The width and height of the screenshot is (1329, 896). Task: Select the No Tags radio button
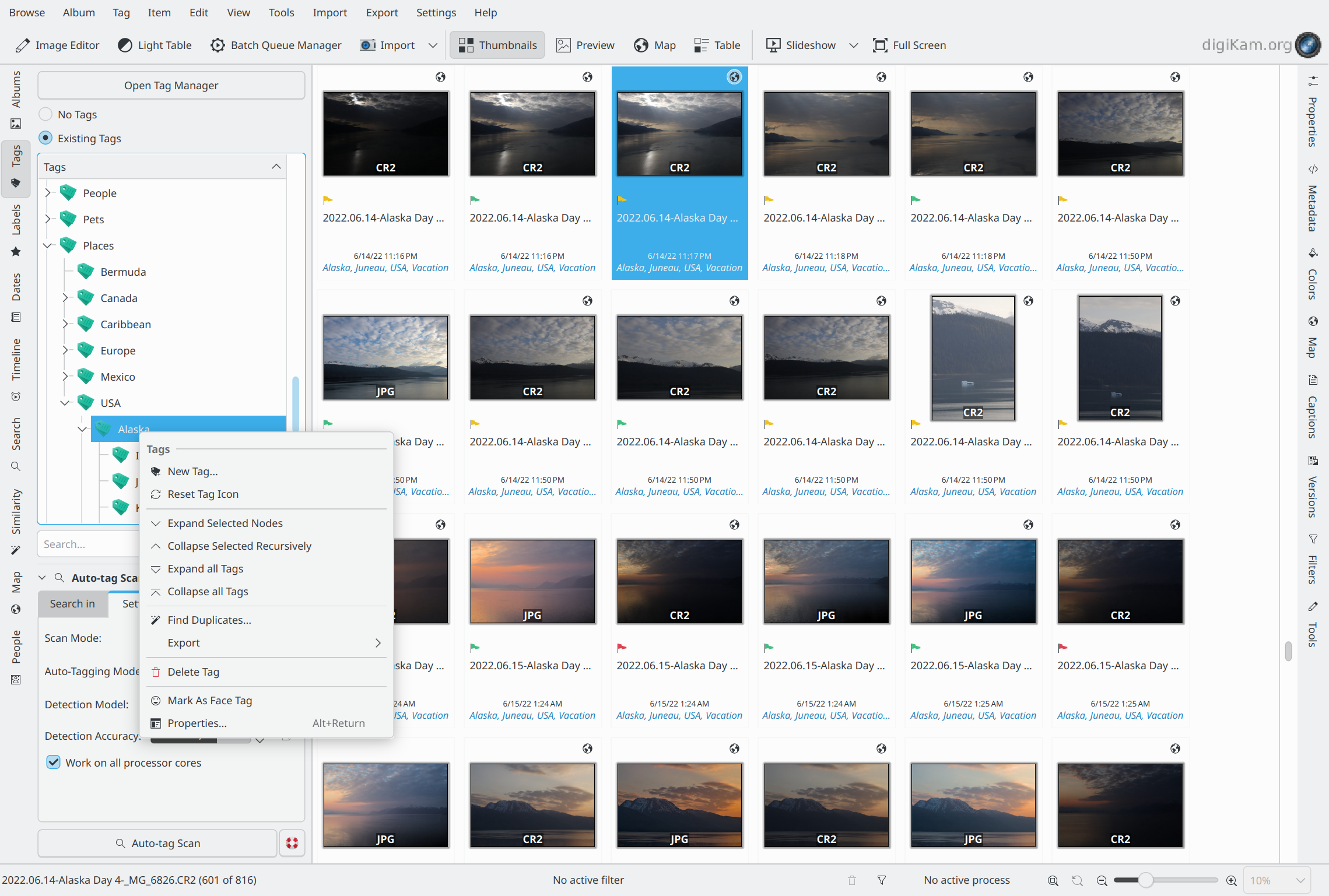click(x=45, y=114)
